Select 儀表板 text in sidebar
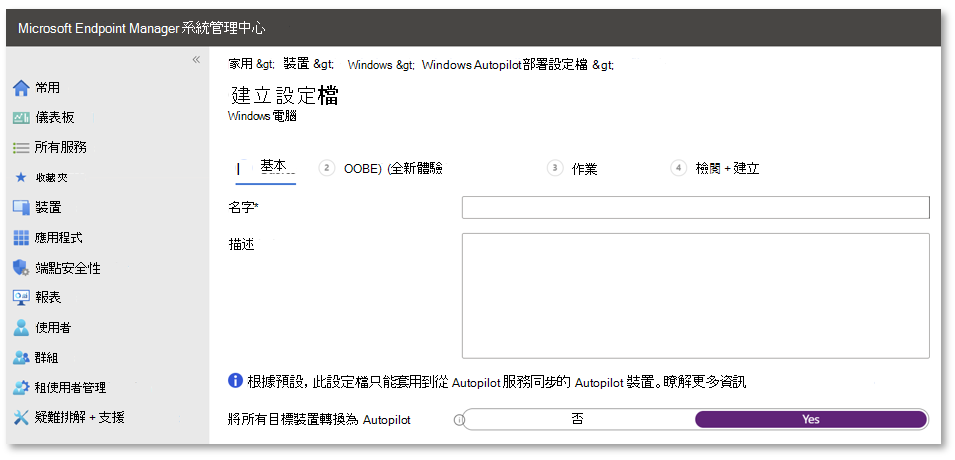Image resolution: width=955 pixels, height=460 pixels. click(55, 117)
